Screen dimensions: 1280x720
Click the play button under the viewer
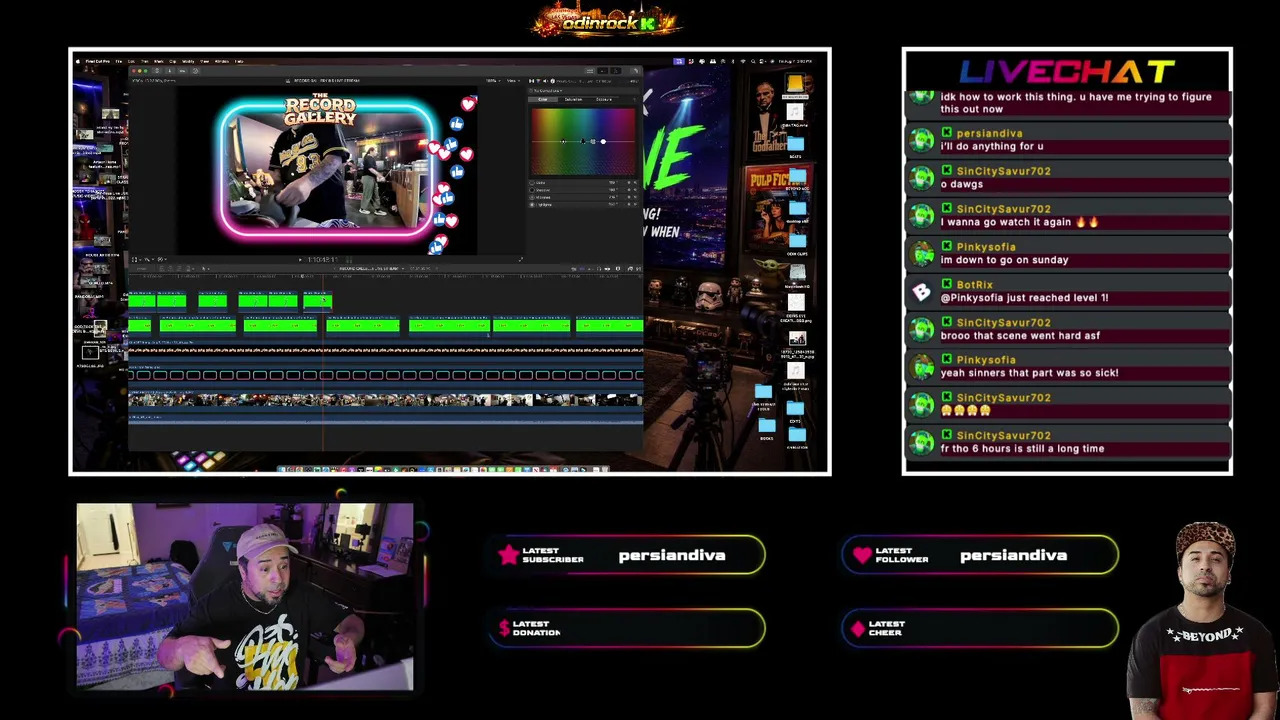[x=300, y=259]
